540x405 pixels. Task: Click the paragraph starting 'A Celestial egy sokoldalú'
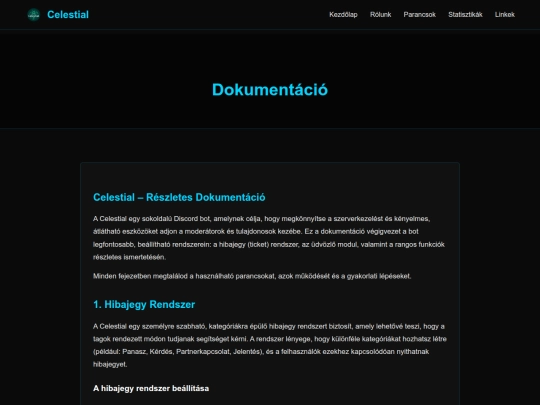pos(270,238)
